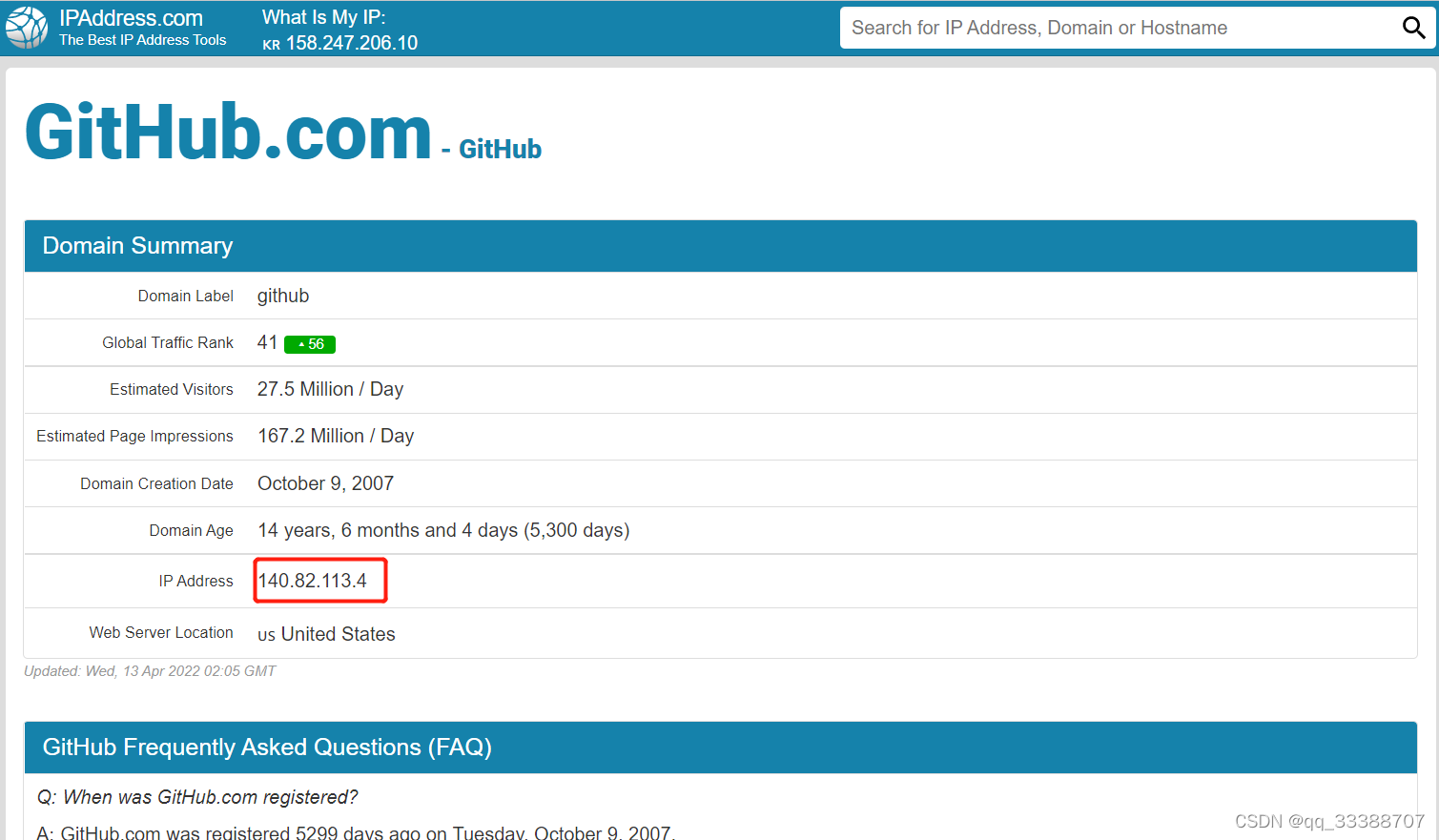Open the IPAddress.com site title link
1439x840 pixels.
131,18
